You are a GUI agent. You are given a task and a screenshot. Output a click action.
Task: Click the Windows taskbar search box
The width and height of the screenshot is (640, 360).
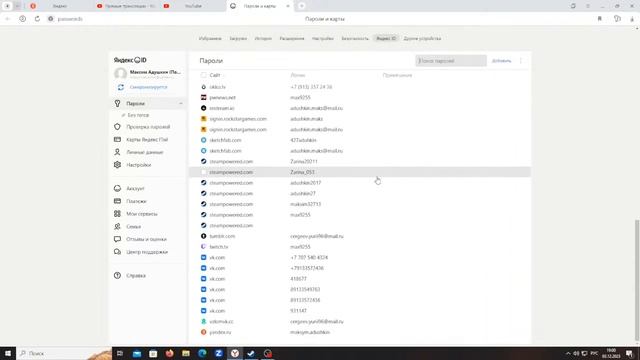click(64, 353)
